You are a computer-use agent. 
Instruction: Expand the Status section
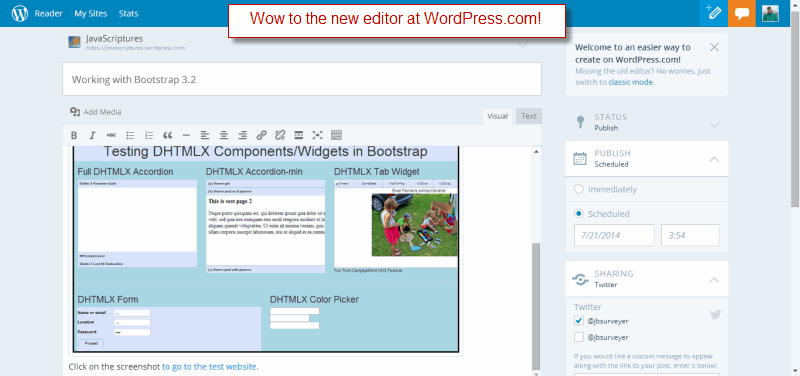pyautogui.click(x=714, y=124)
